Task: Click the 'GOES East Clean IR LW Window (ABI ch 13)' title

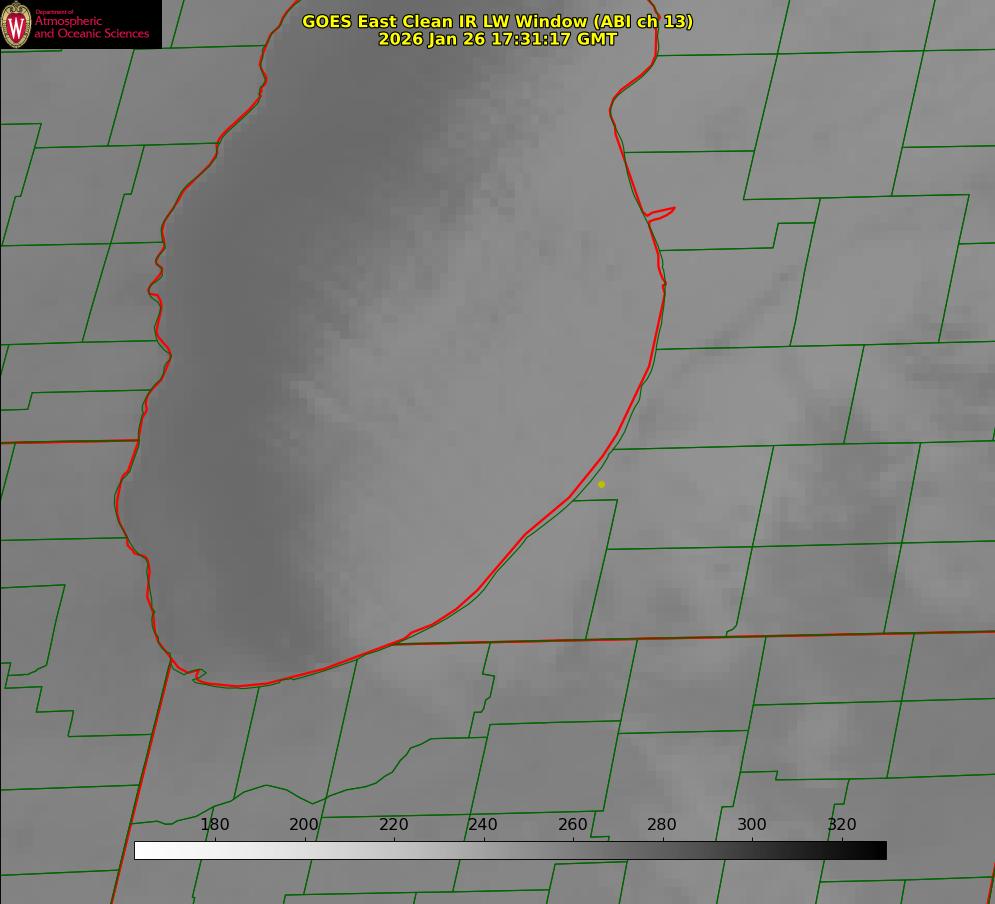Action: click(498, 21)
